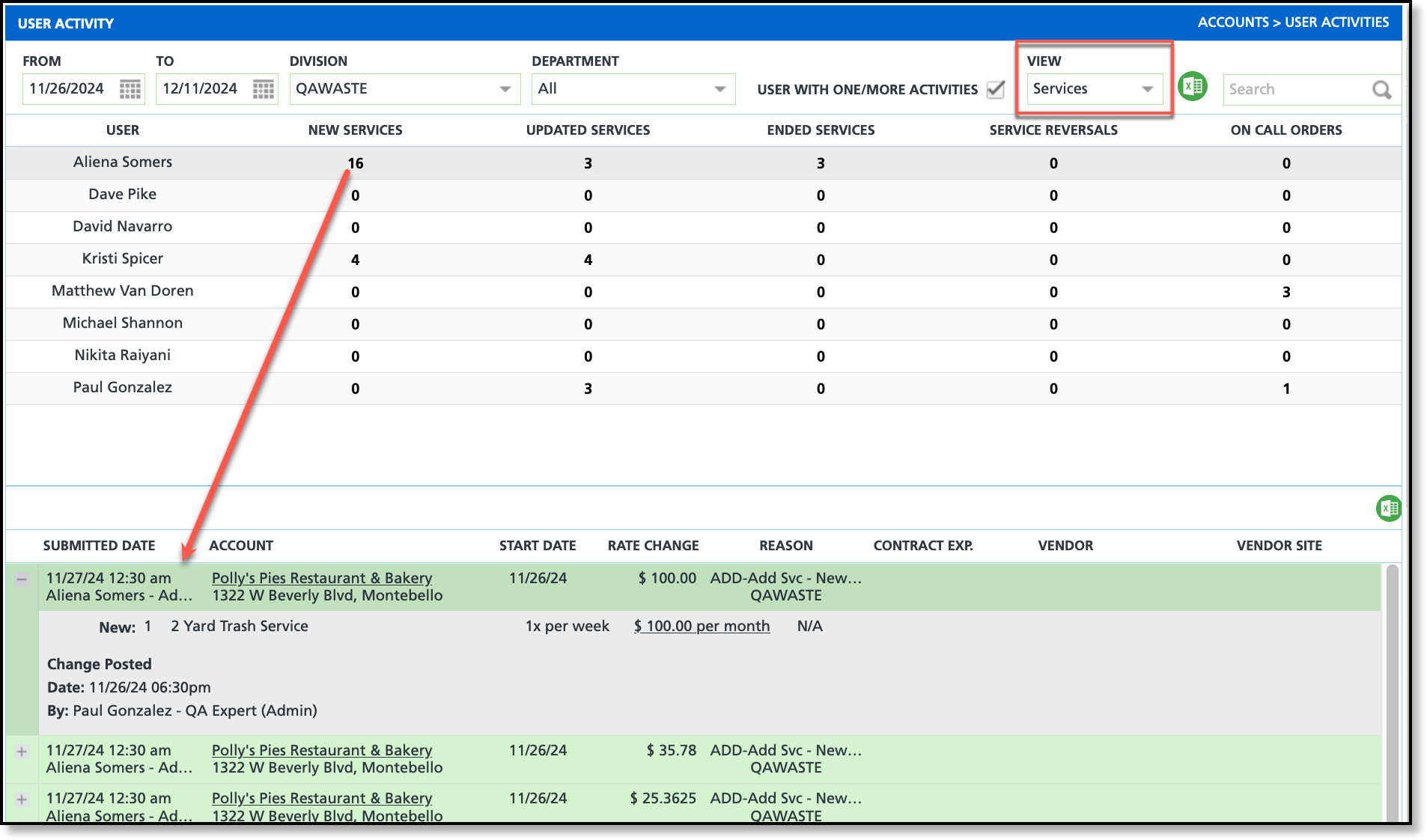Open the View dropdown showing Services
This screenshot has height=840, width=1427.
pos(1095,89)
